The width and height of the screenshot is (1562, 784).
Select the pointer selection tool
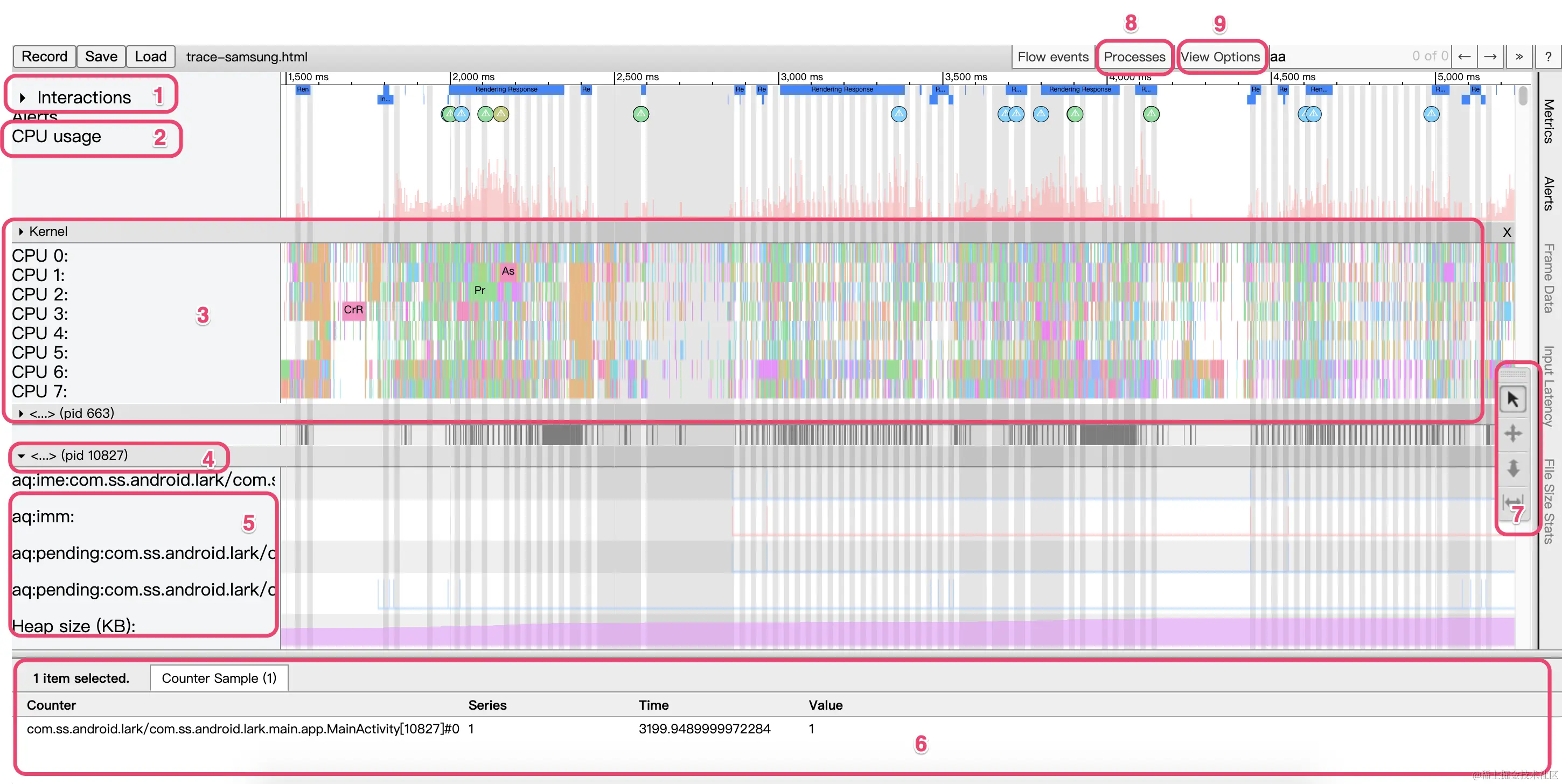[1513, 400]
